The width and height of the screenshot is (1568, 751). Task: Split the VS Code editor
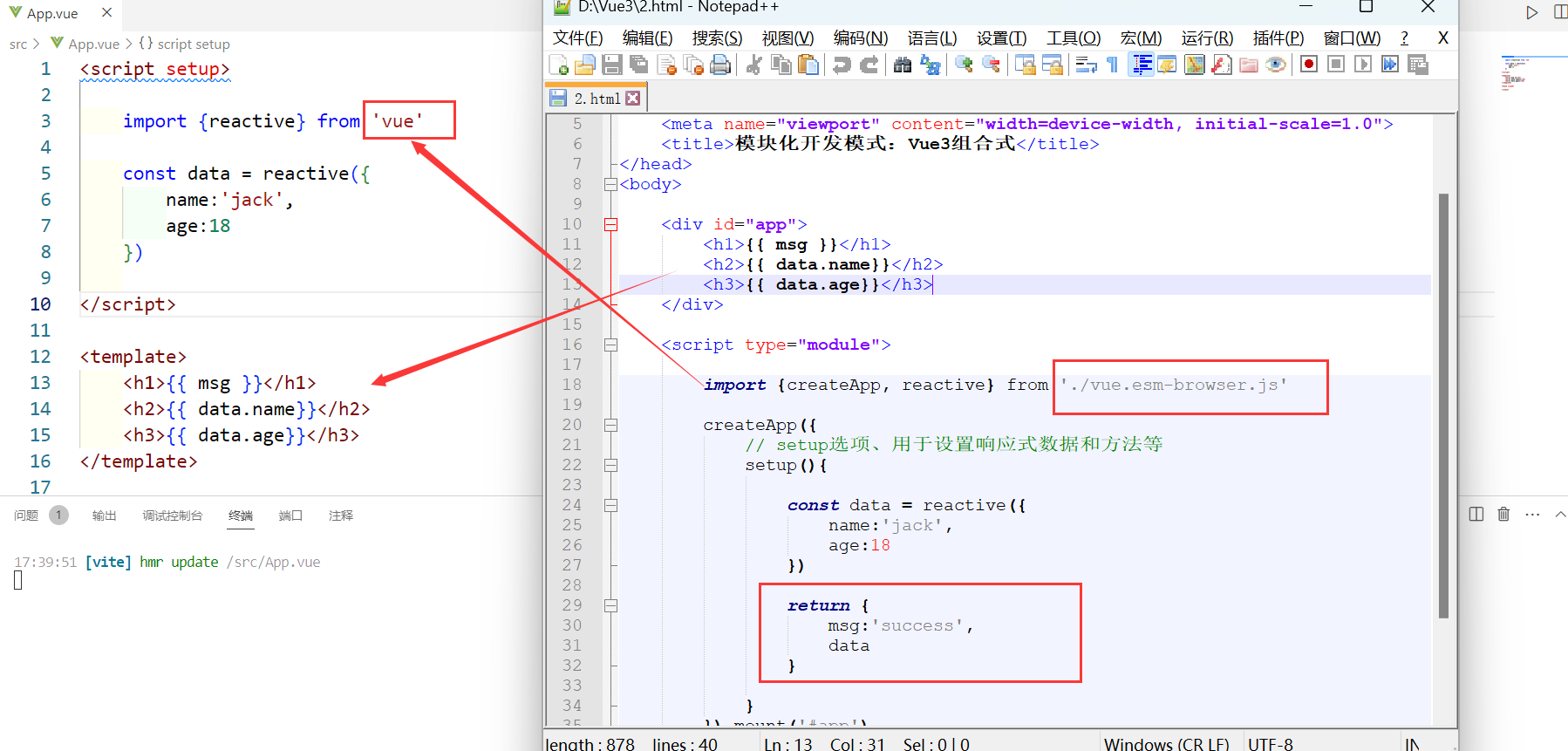(1560, 13)
